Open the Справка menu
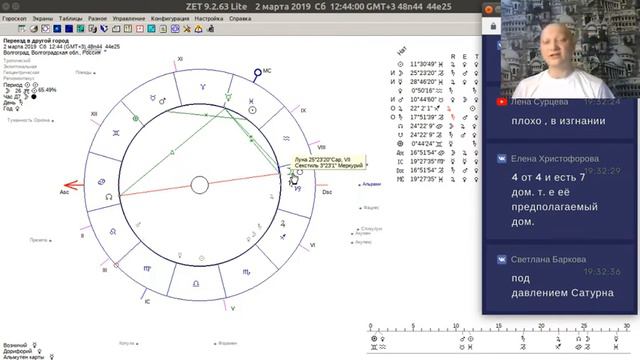This screenshot has width=640, height=360. (x=240, y=19)
